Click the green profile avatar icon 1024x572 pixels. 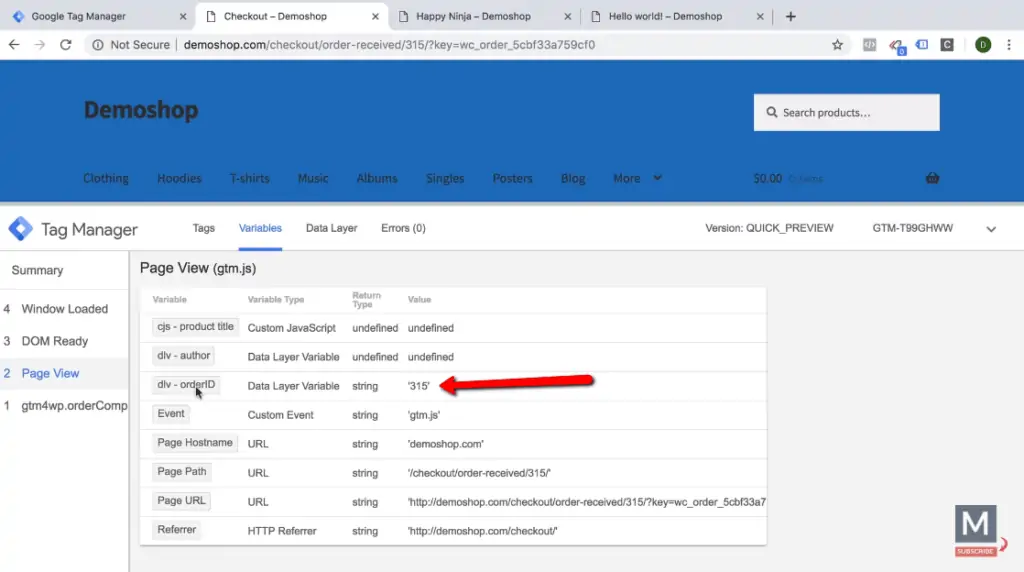pos(983,45)
